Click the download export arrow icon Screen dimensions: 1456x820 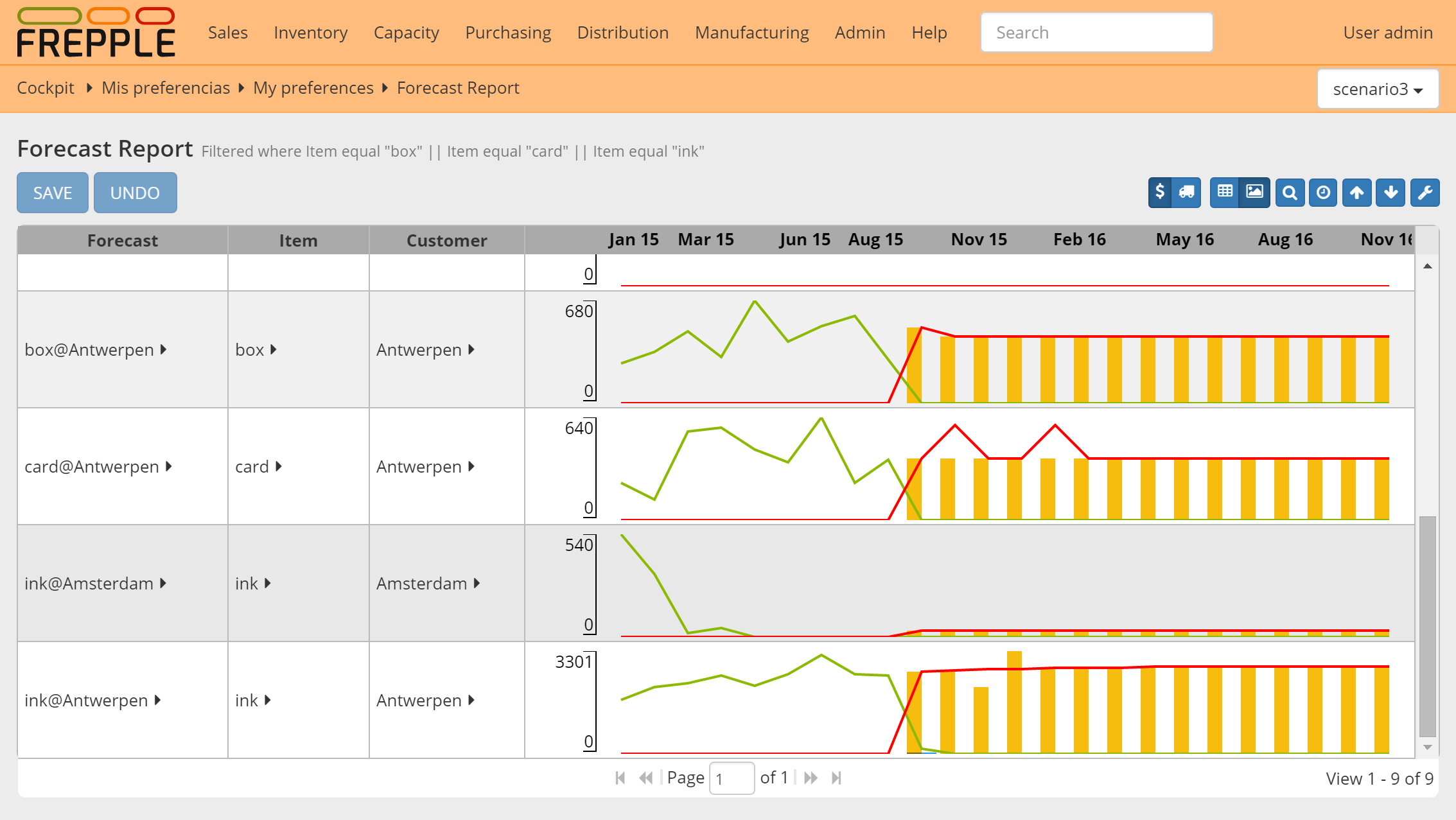pyautogui.click(x=1390, y=193)
